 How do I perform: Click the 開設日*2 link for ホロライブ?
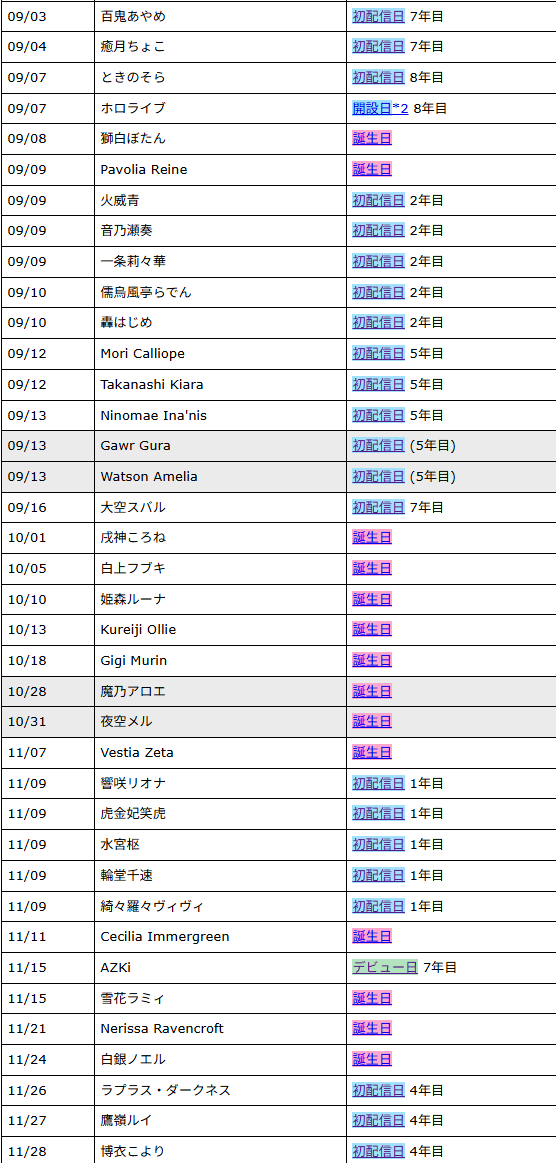point(380,108)
